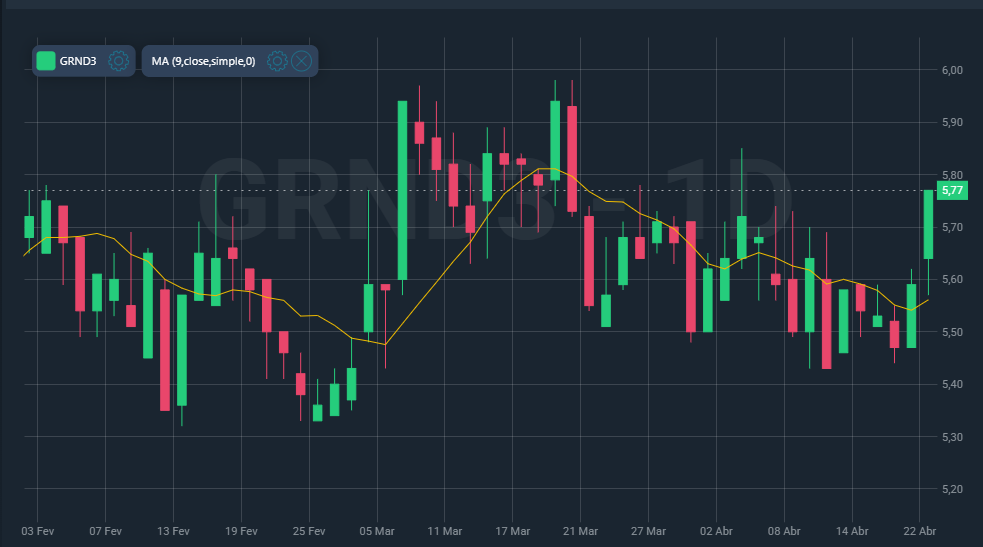Click the 13 Fev date label
The width and height of the screenshot is (983, 547).
coord(173,531)
